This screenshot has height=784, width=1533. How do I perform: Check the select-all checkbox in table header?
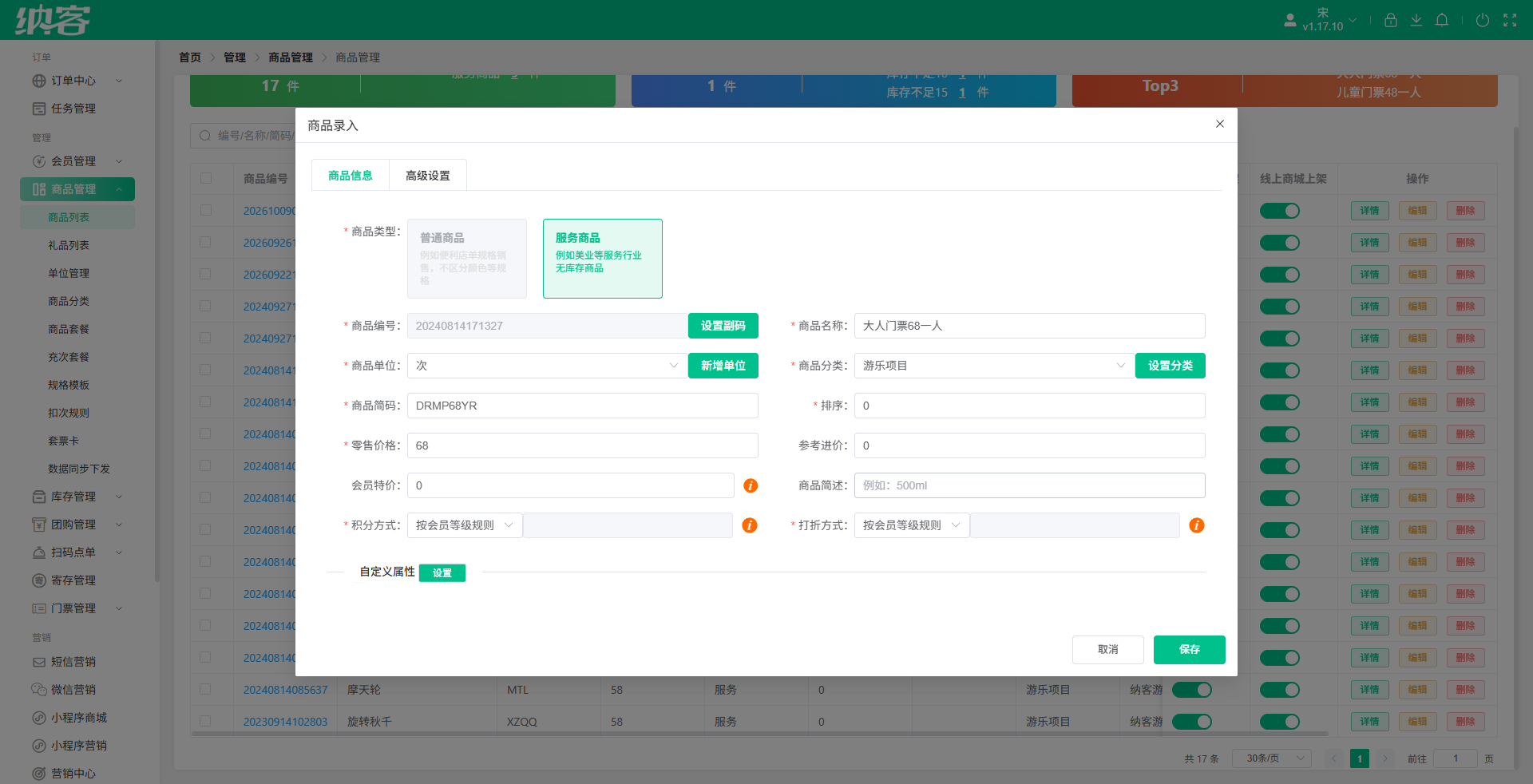[x=206, y=178]
